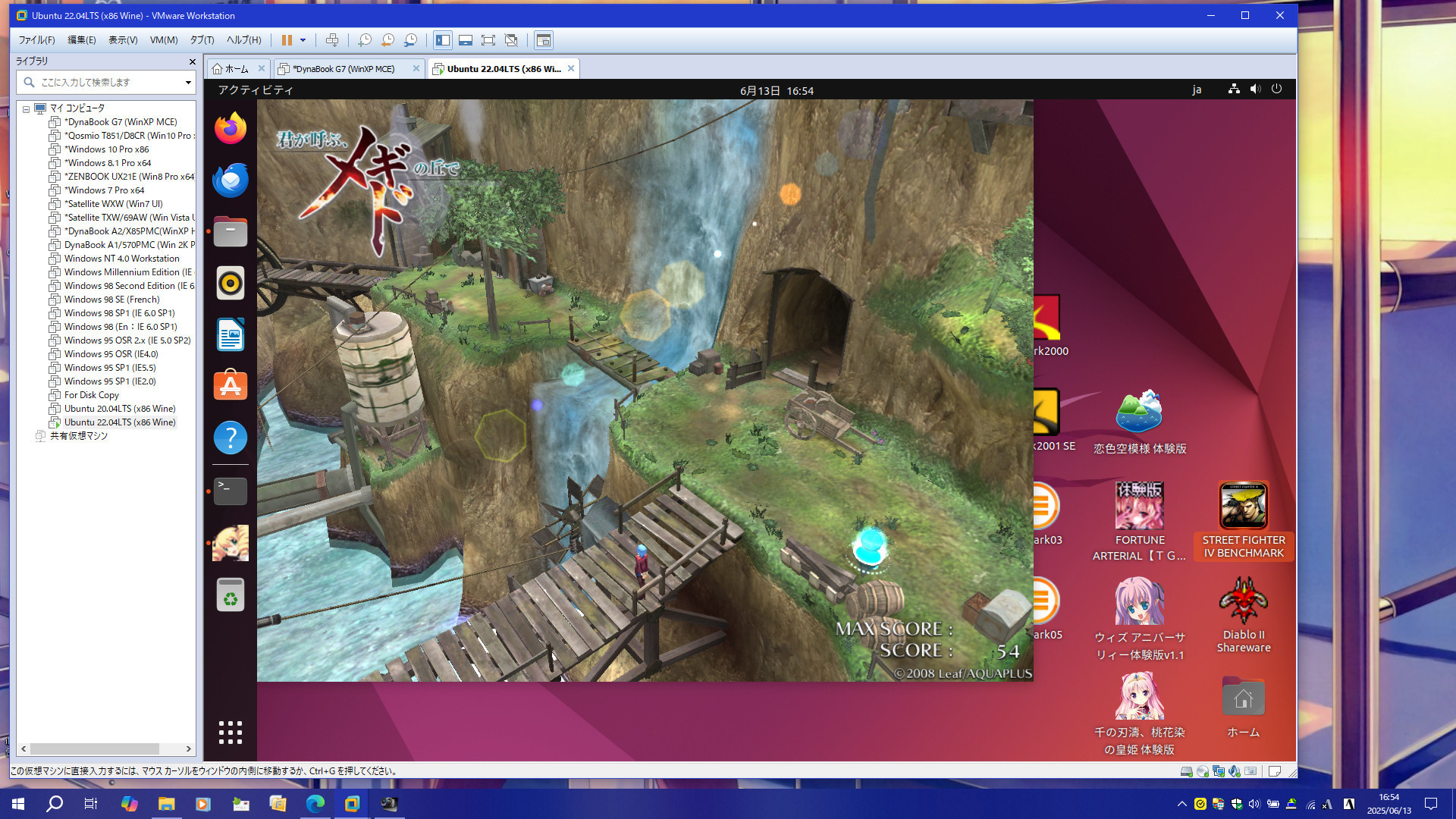Open the Help icon in the Ubuntu dock
Screen dimensions: 1456x819
pos(231,438)
